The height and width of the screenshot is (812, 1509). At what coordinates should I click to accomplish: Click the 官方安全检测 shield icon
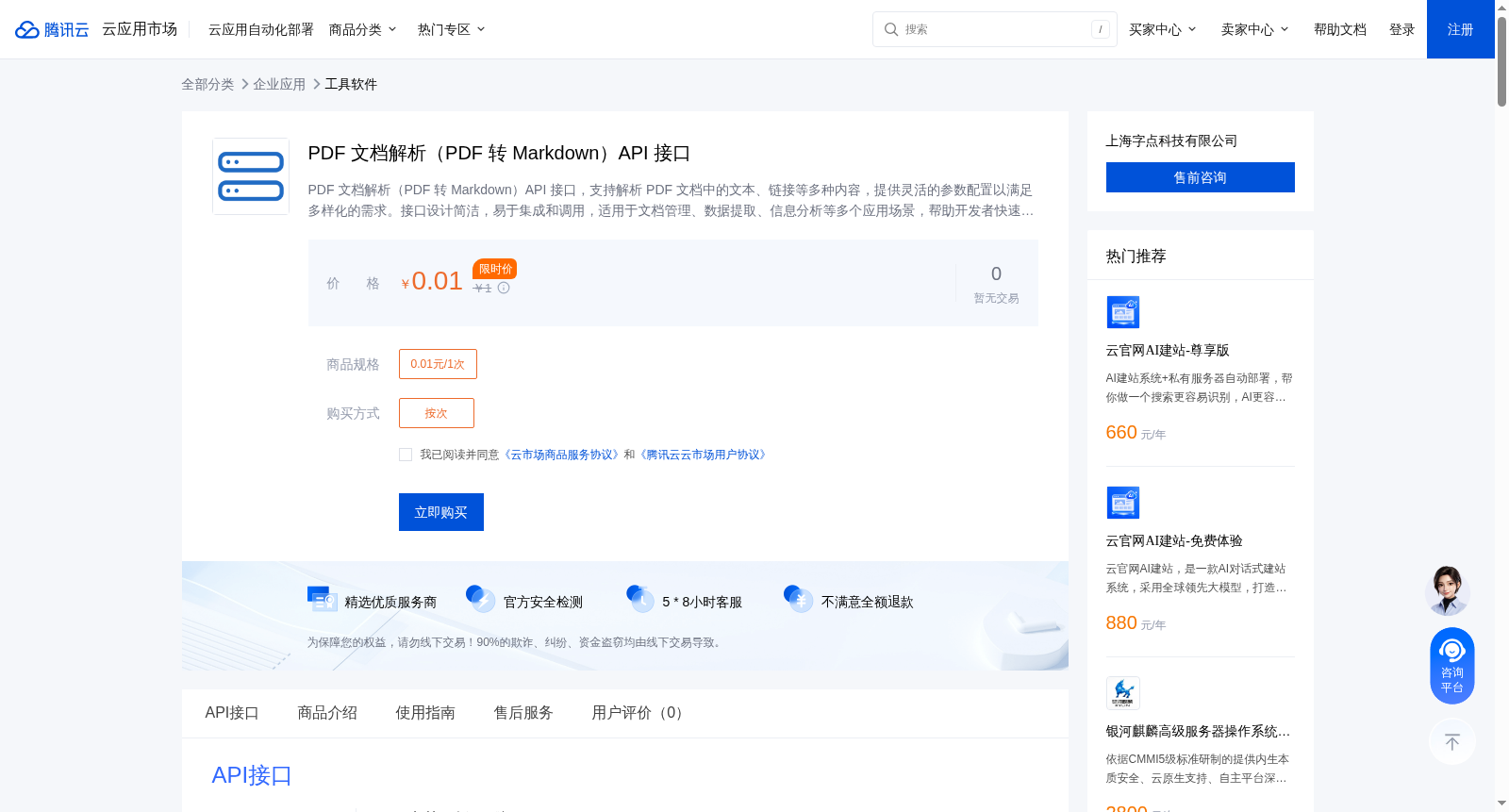480,599
